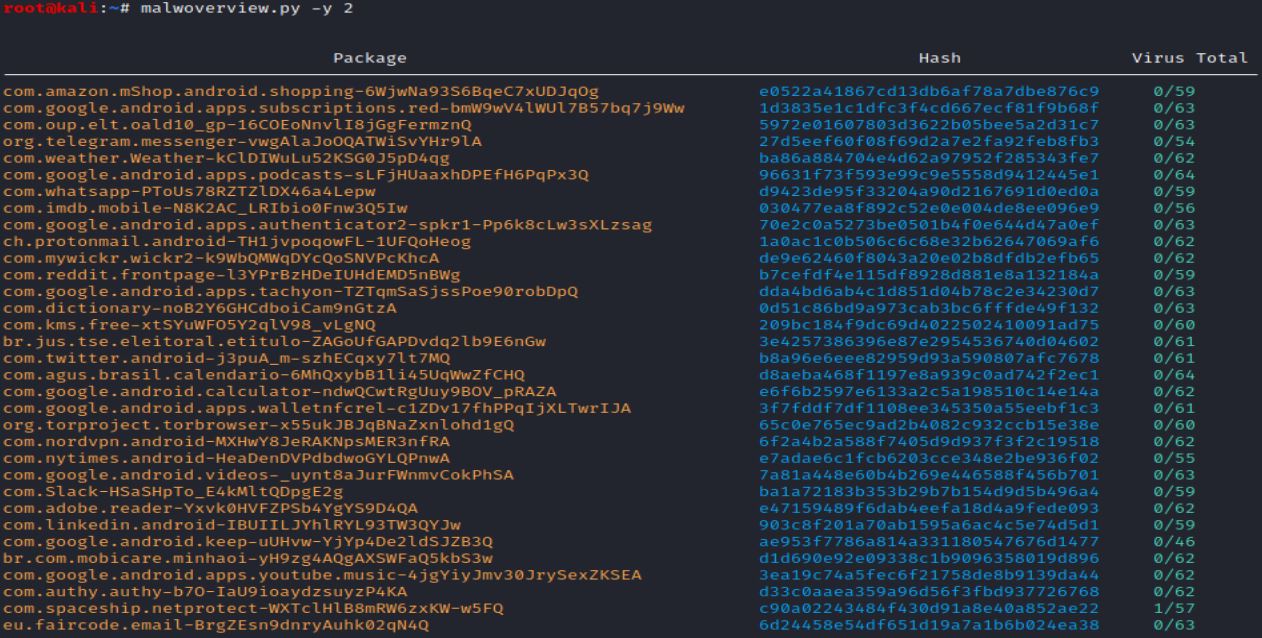Select the com.kms.free package entry
This screenshot has height=638, width=1262.
pyautogui.click(x=189, y=324)
